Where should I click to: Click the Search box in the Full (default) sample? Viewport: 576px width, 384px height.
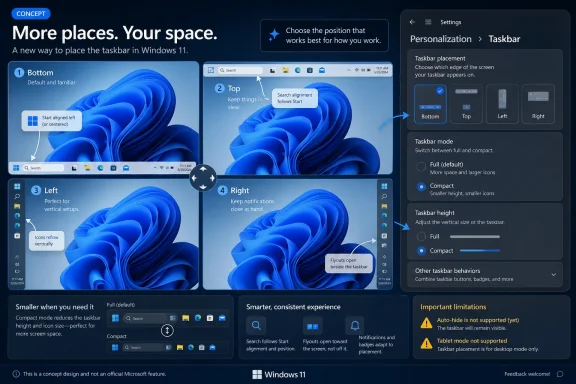[151, 318]
